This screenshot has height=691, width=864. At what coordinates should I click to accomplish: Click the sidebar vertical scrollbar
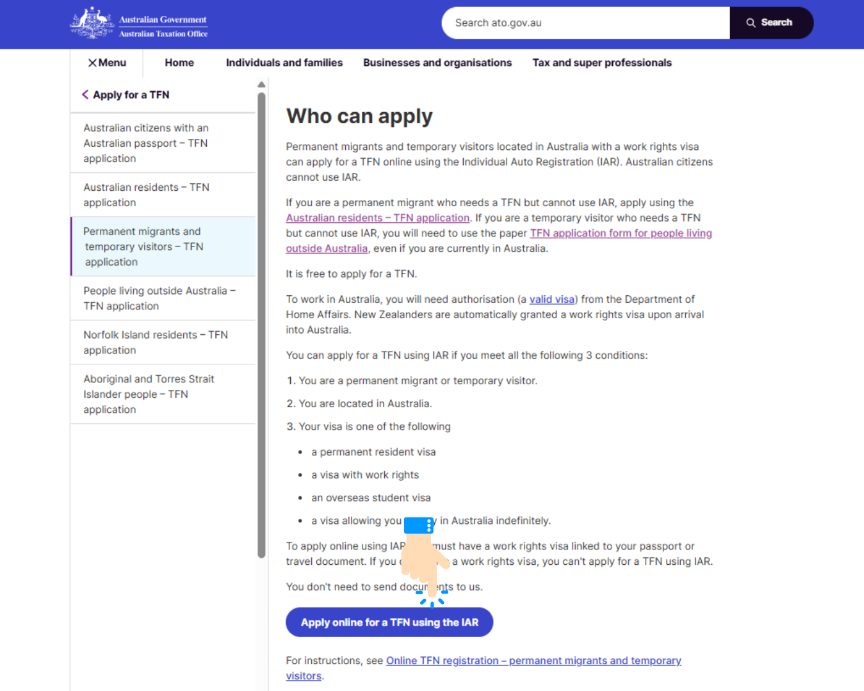pyautogui.click(x=262, y=320)
